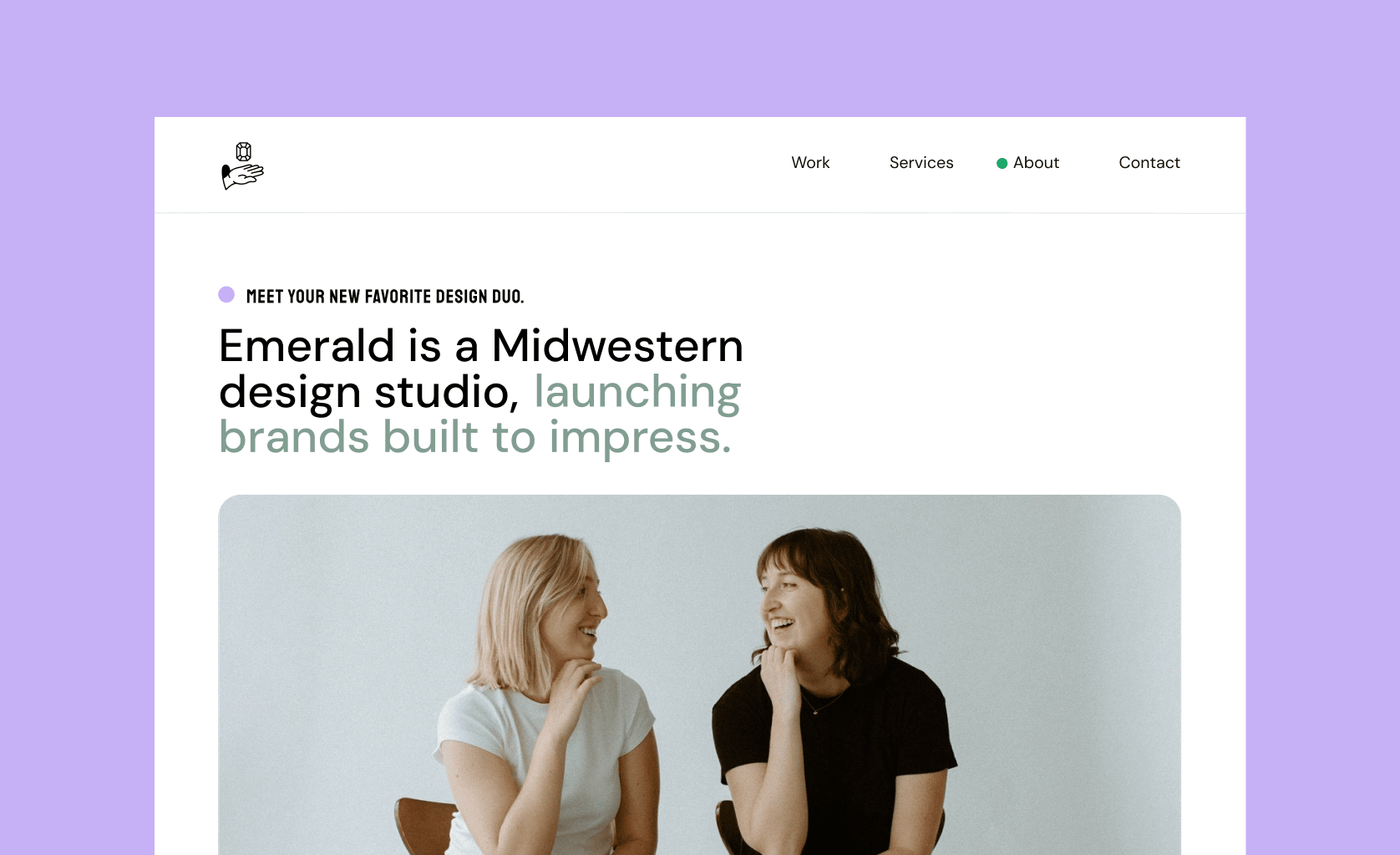The height and width of the screenshot is (855, 1400).
Task: Click the gem above the hand logo
Action: [x=244, y=151]
